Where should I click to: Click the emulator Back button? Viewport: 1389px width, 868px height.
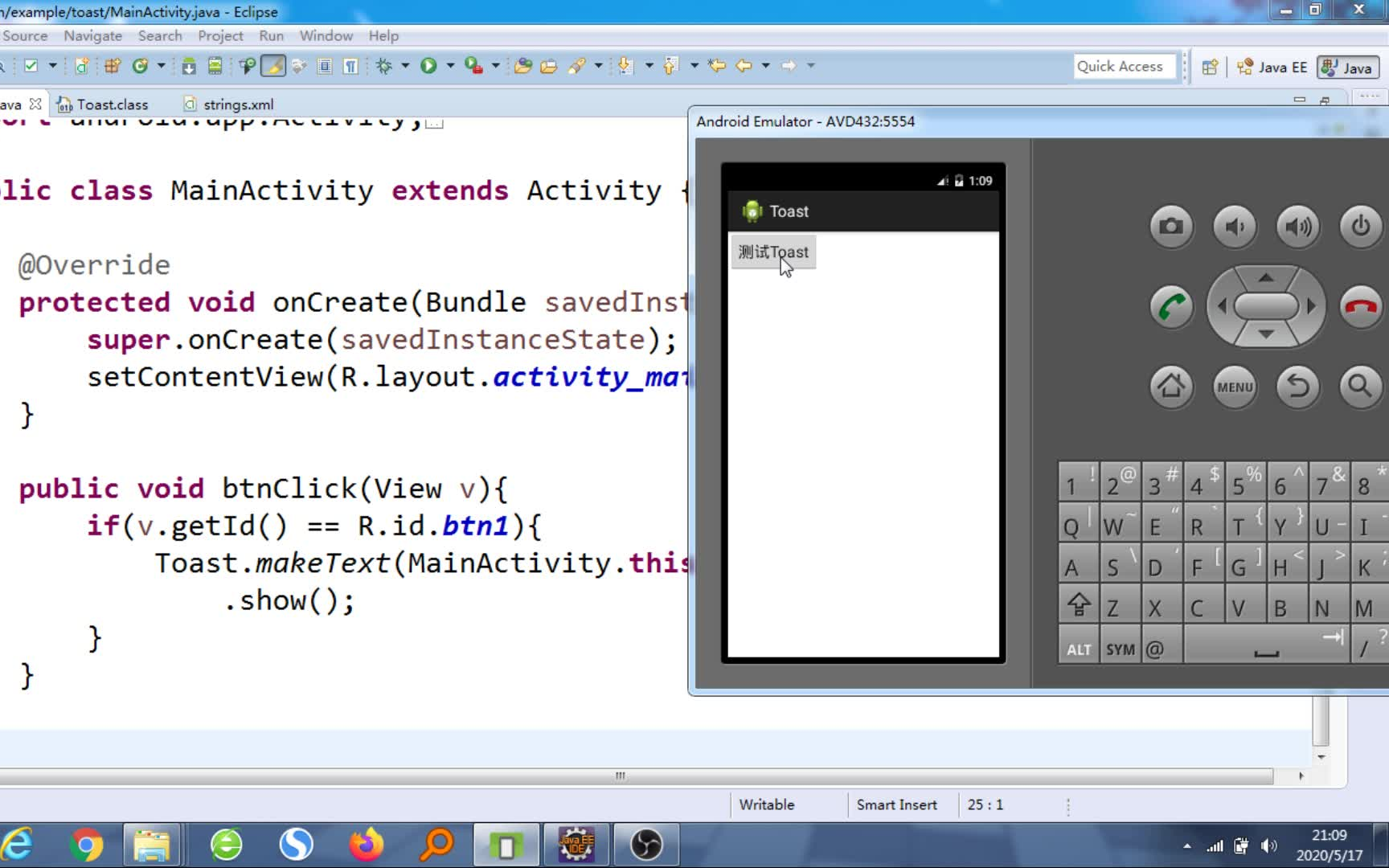click(x=1297, y=387)
